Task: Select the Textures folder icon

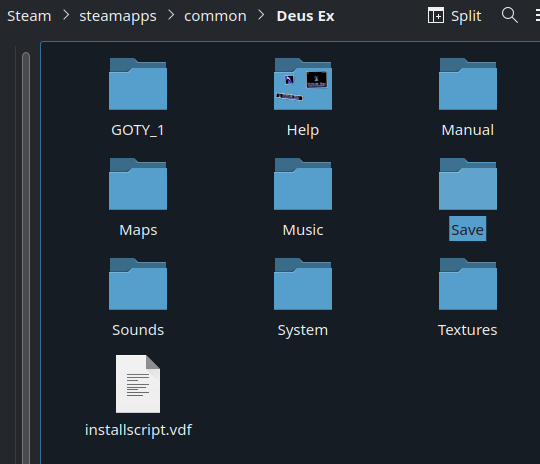Action: click(x=468, y=284)
